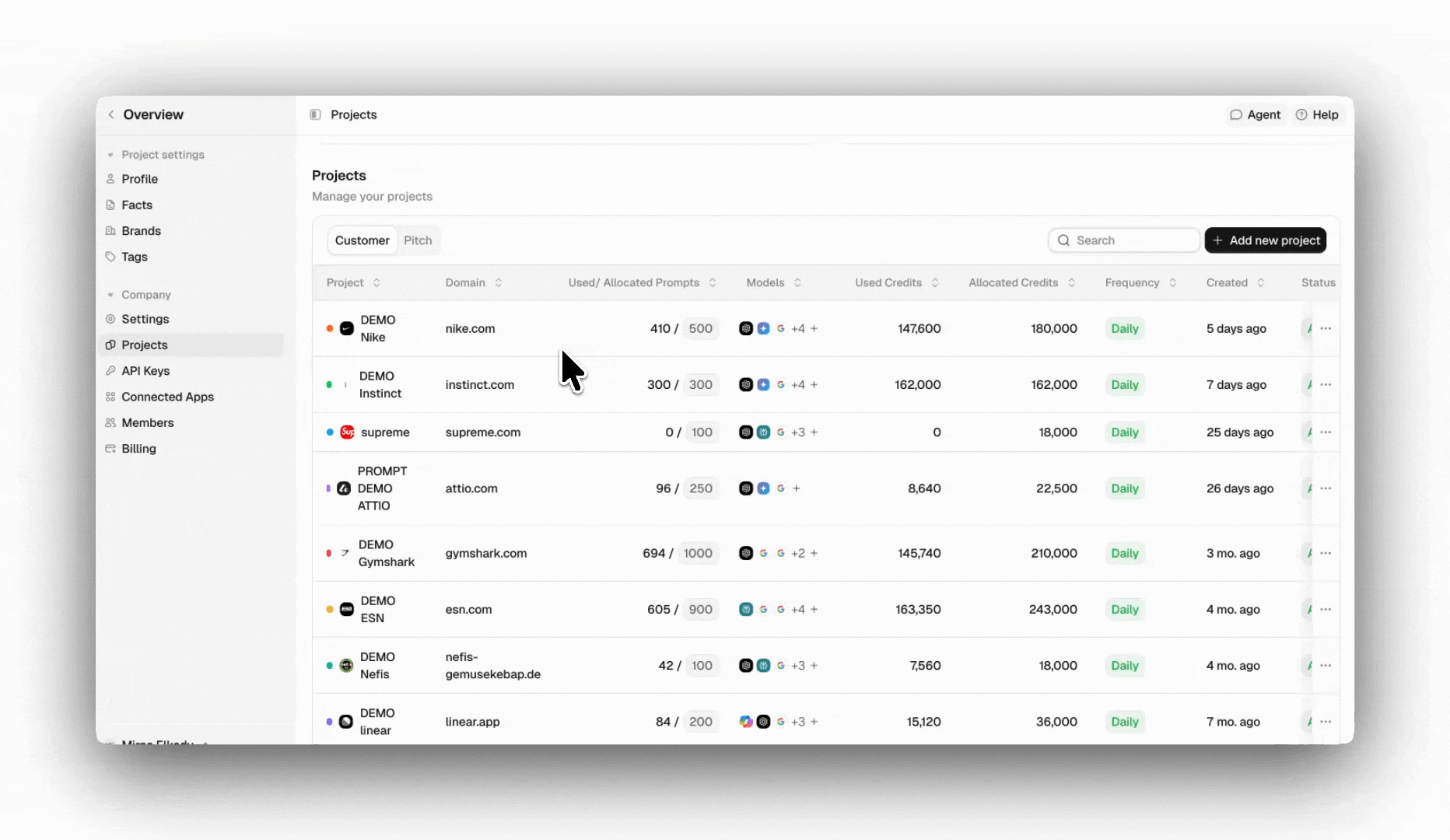Add a model to DEMO ESN row

[814, 609]
